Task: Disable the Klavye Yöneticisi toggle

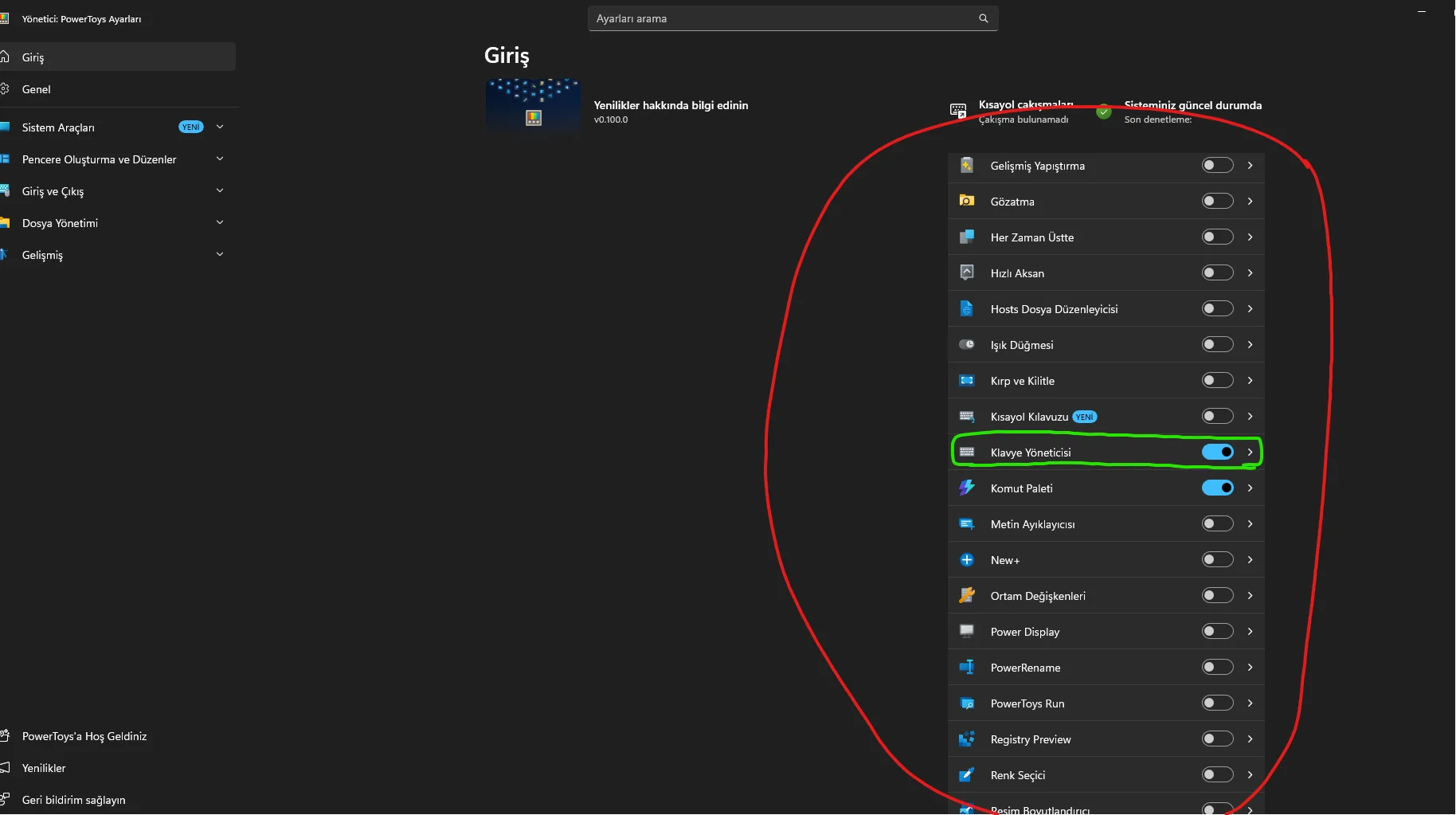Action: (1217, 452)
